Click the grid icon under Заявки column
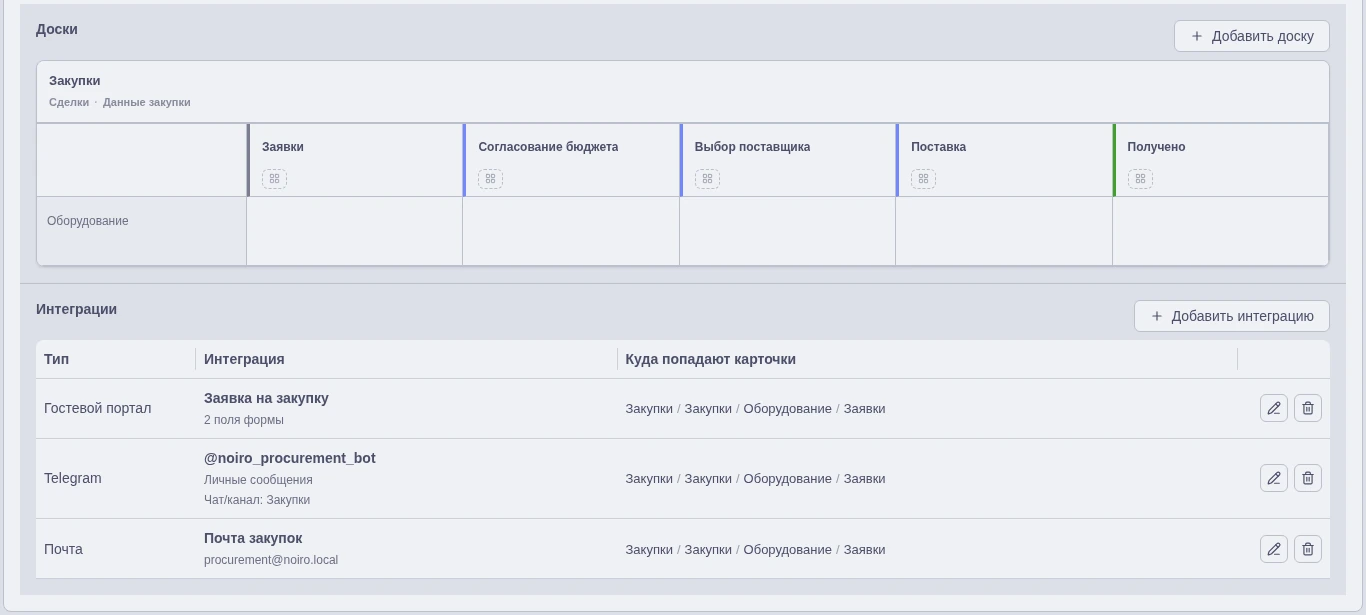The image size is (1366, 615). (x=274, y=179)
